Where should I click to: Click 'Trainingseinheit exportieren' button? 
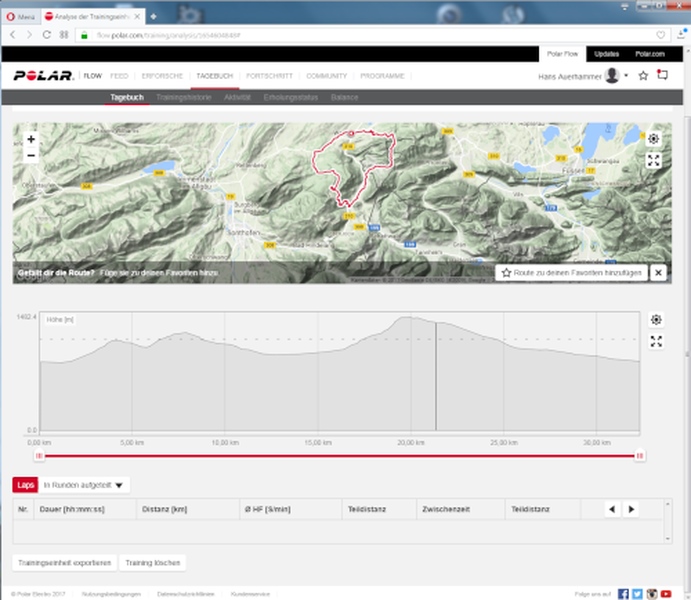pos(63,563)
